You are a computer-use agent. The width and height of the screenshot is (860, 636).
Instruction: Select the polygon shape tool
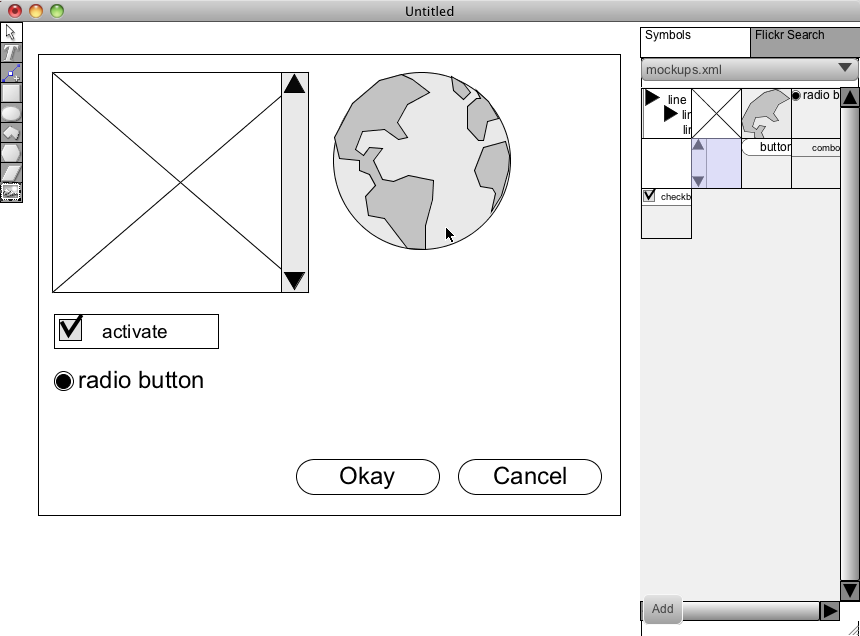(x=11, y=133)
